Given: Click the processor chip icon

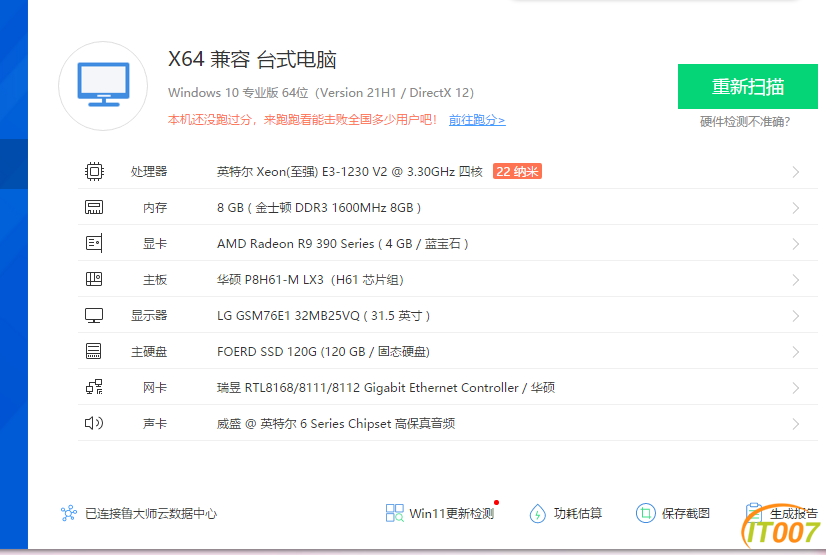Looking at the screenshot, I should pos(94,172).
